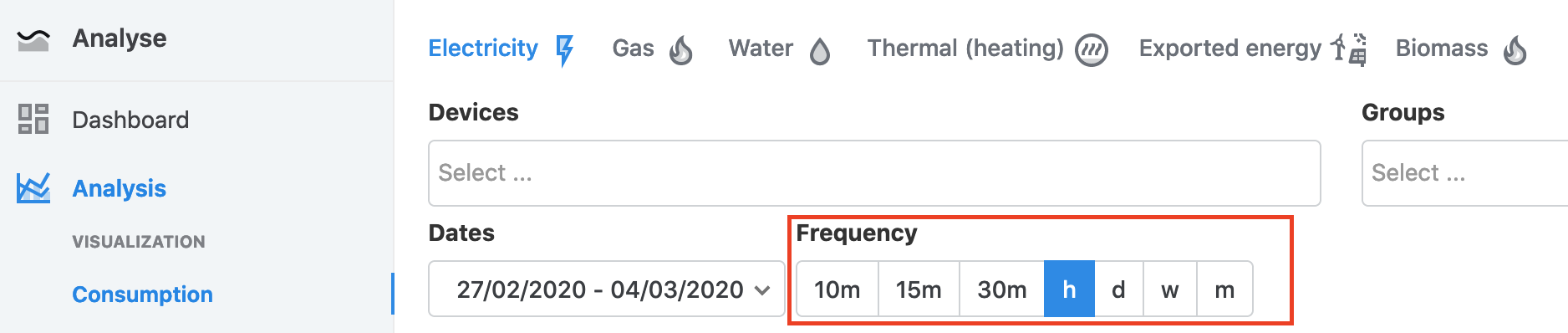1568x333 pixels.
Task: Switch frequency to daily (d)
Action: 1118,289
